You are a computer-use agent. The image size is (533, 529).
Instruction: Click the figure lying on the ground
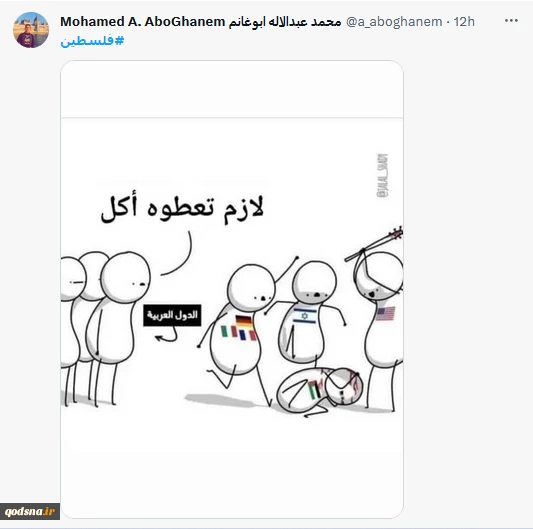(320, 391)
